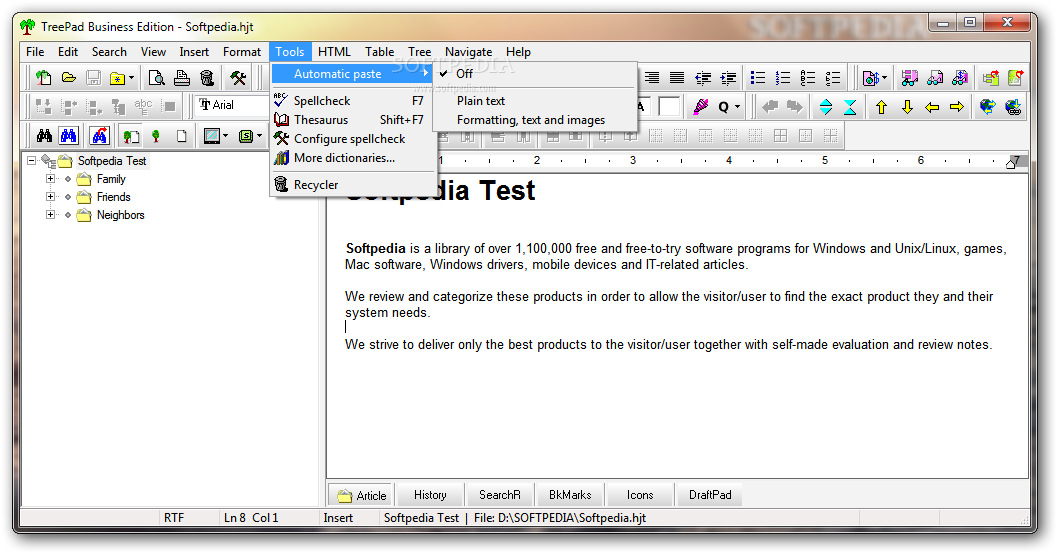
Task: Select the Family folder in tree
Action: pyautogui.click(x=111, y=179)
